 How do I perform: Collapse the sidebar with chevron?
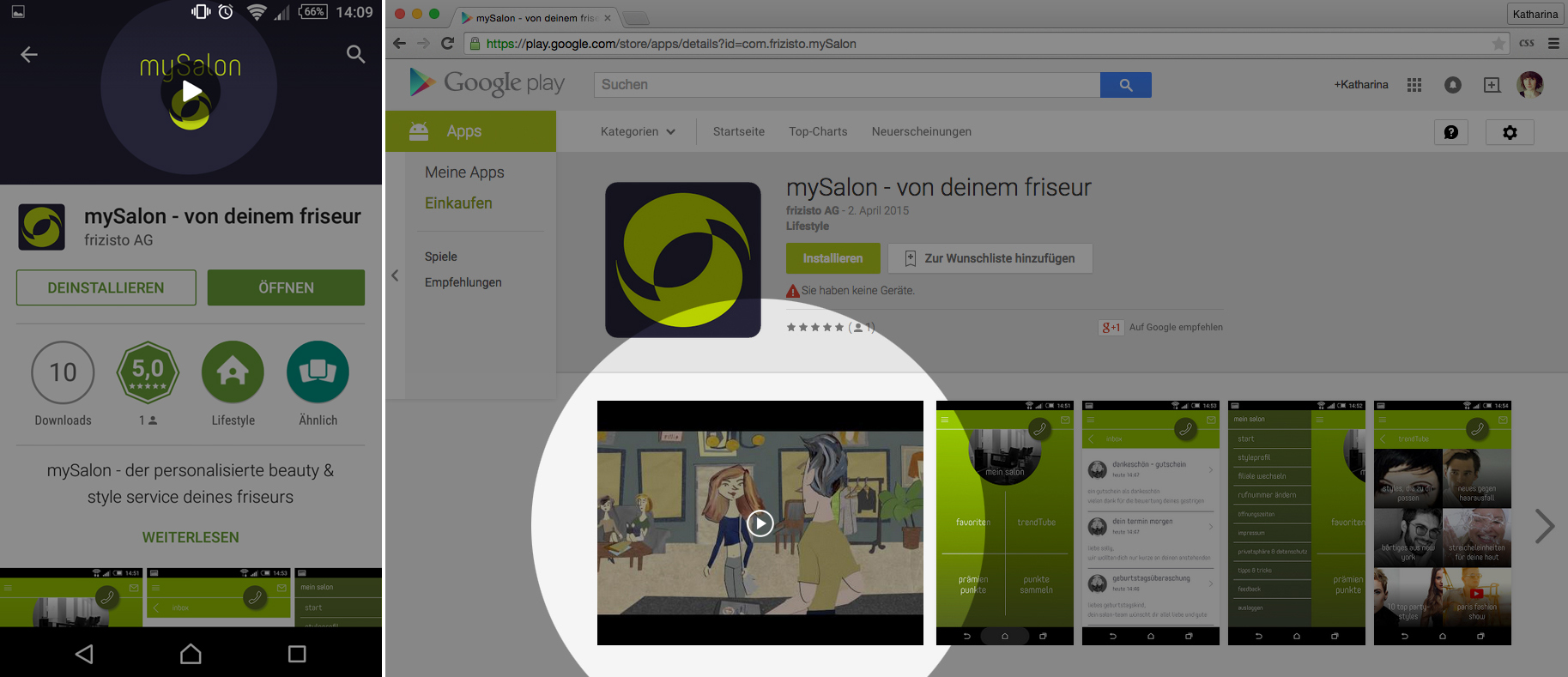click(395, 275)
